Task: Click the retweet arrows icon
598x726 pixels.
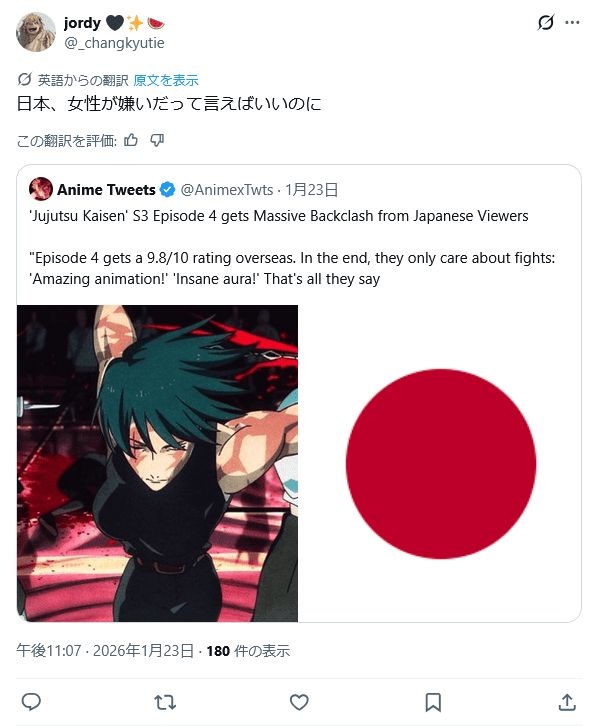Action: tap(165, 702)
